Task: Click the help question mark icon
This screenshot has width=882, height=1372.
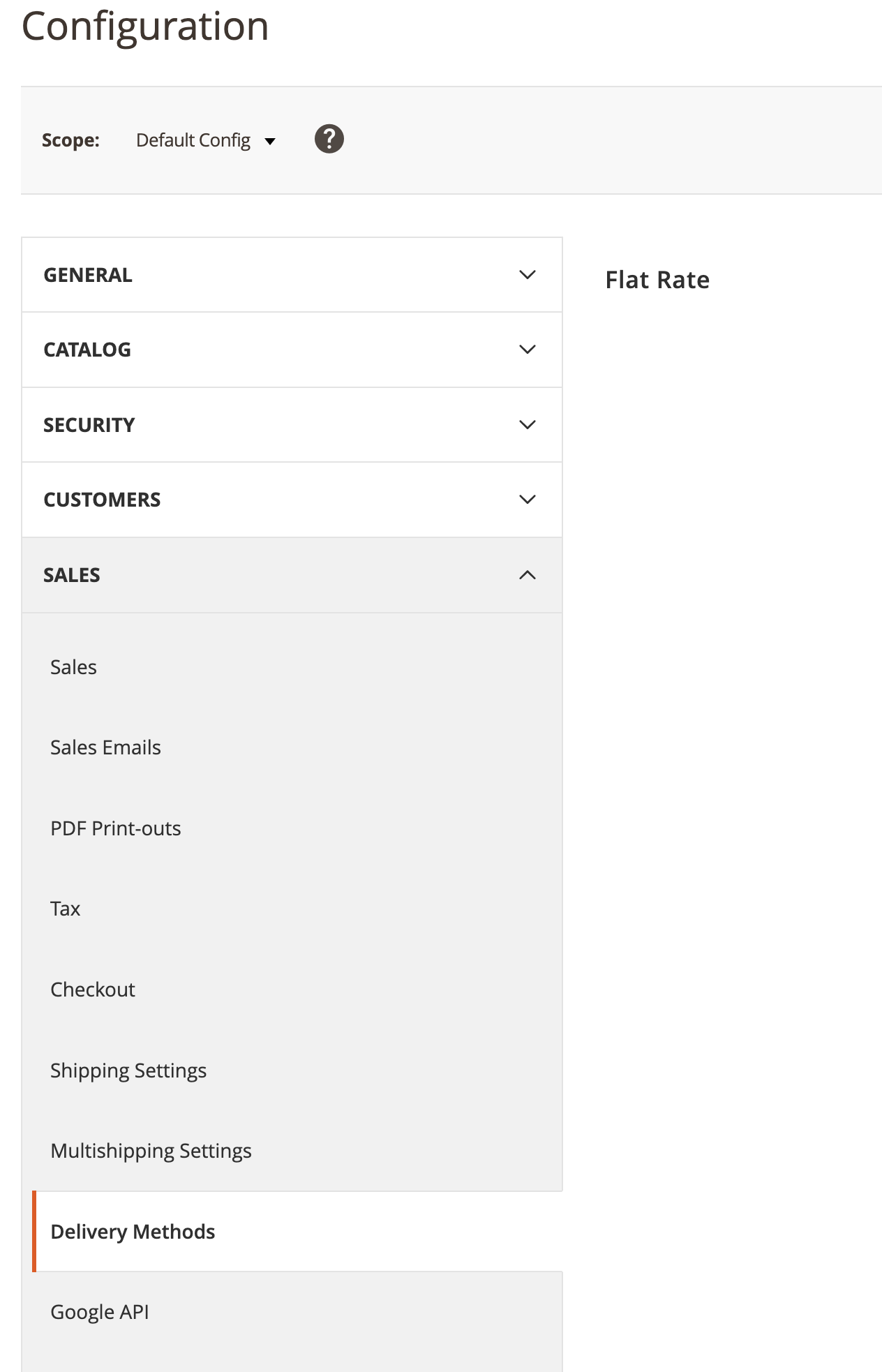Action: point(329,139)
